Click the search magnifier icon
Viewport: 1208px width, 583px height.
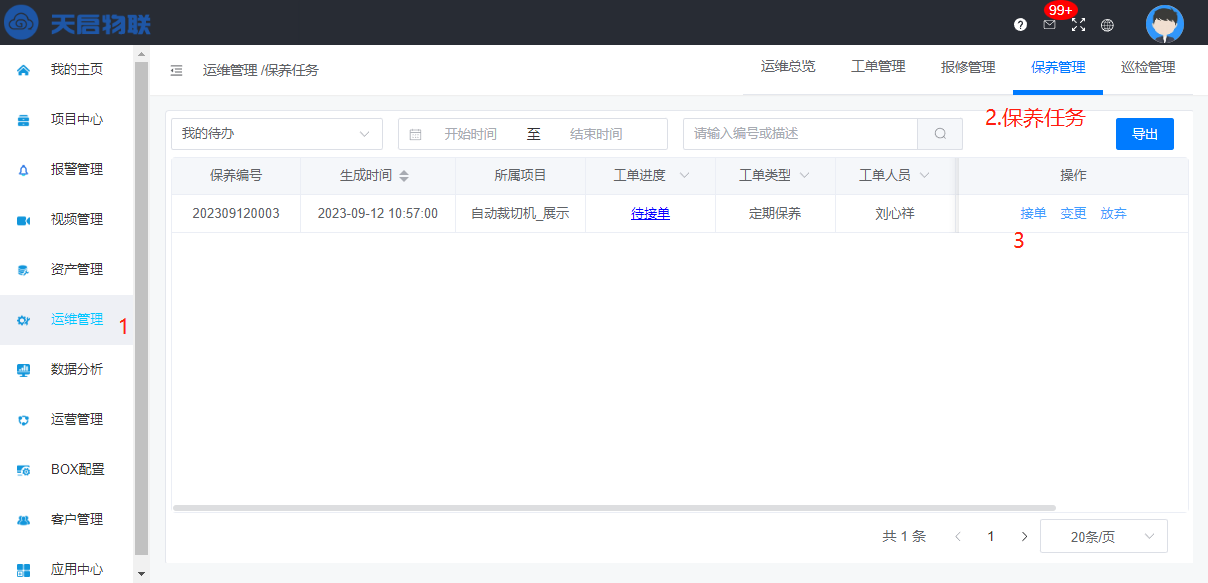(940, 134)
